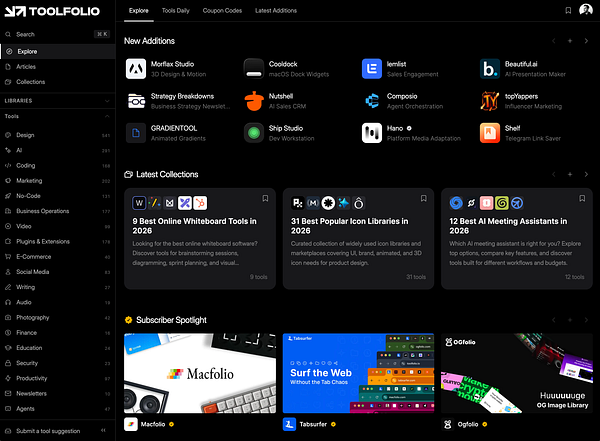Click the Nutshell acorn icon
This screenshot has height=441, width=600.
[254, 101]
